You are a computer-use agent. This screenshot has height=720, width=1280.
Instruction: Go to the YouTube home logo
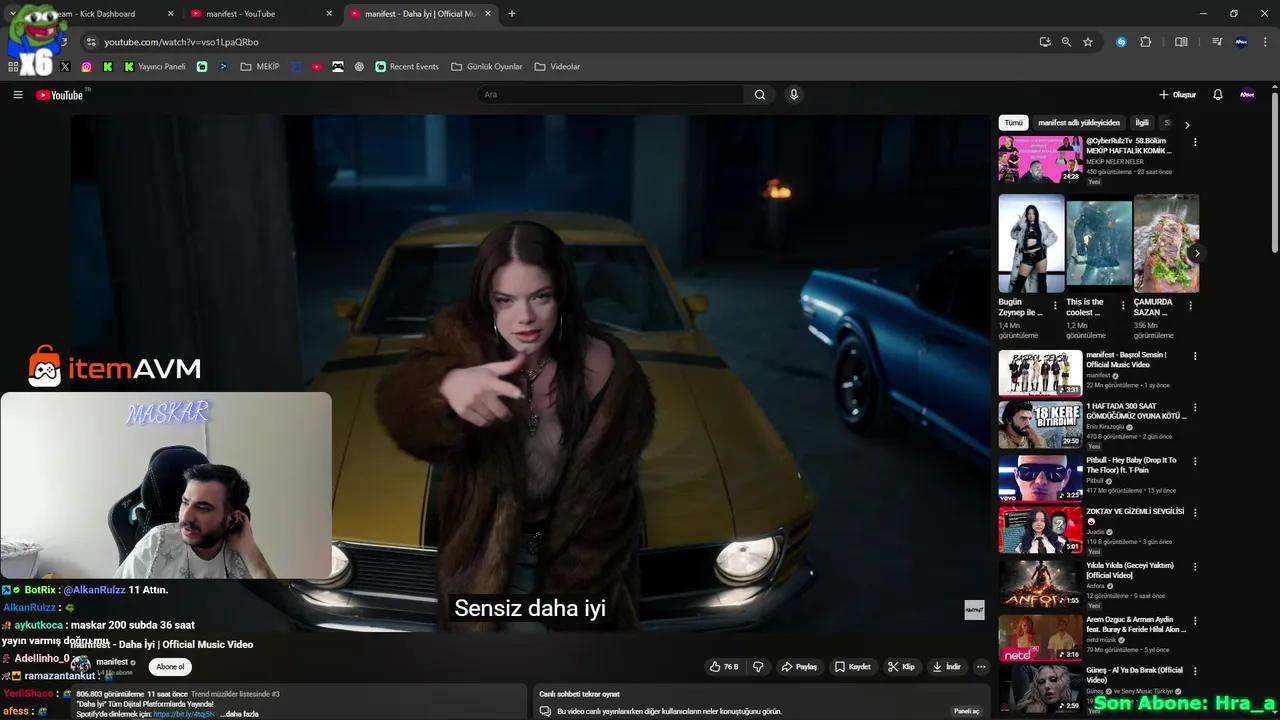pyautogui.click(x=60, y=95)
